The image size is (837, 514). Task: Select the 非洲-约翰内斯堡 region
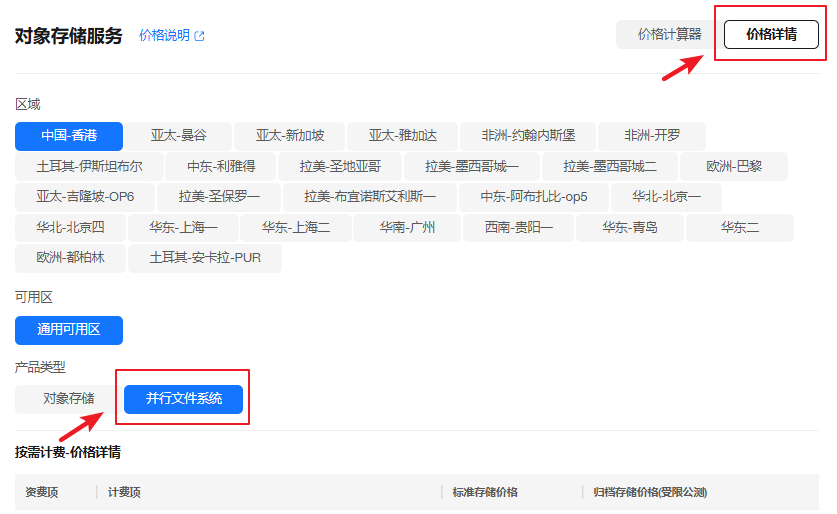pyautogui.click(x=528, y=136)
